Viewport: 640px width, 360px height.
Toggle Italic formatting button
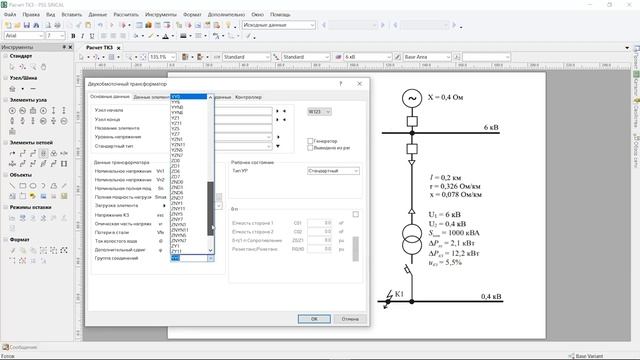[x=82, y=36]
